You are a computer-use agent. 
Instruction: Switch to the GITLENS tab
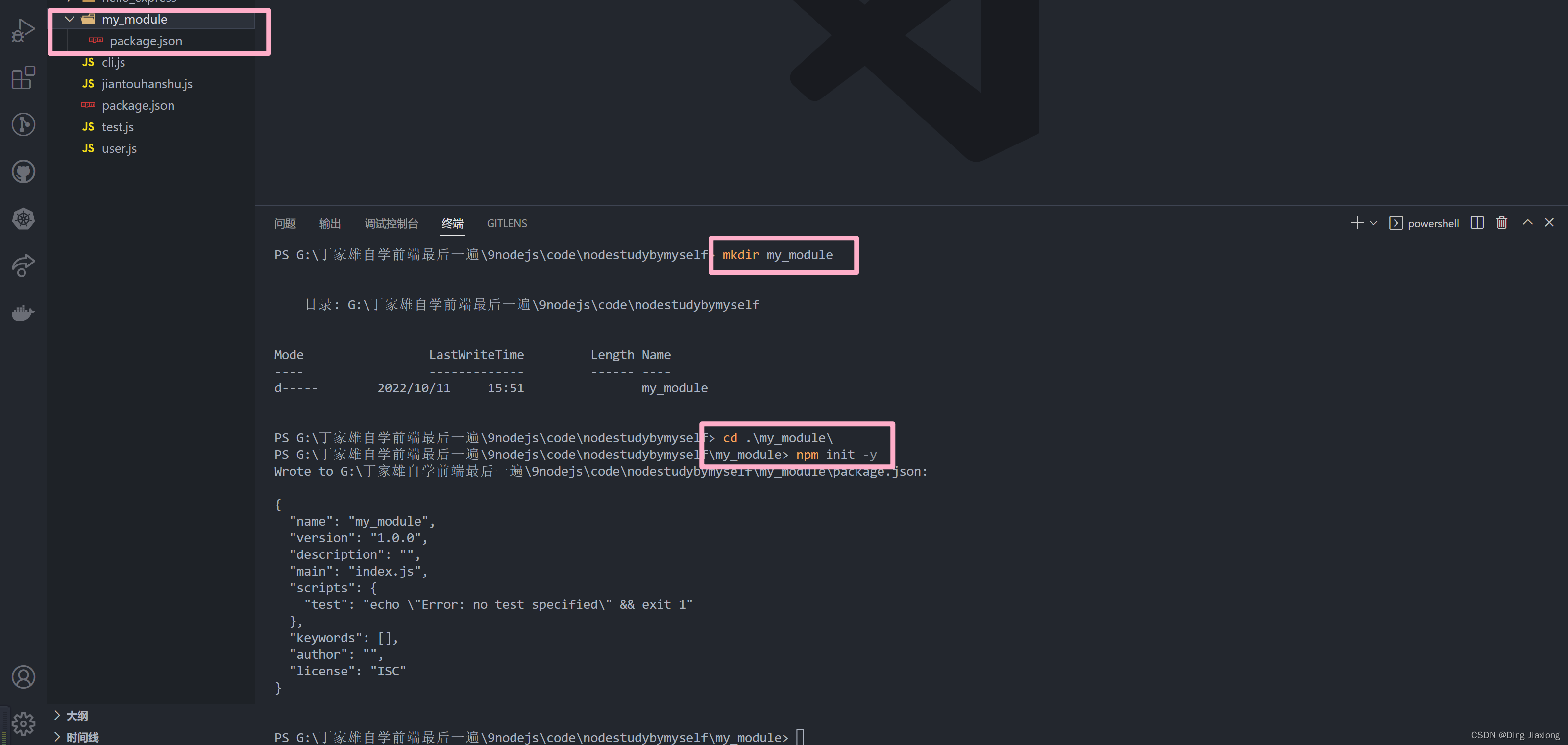[507, 223]
